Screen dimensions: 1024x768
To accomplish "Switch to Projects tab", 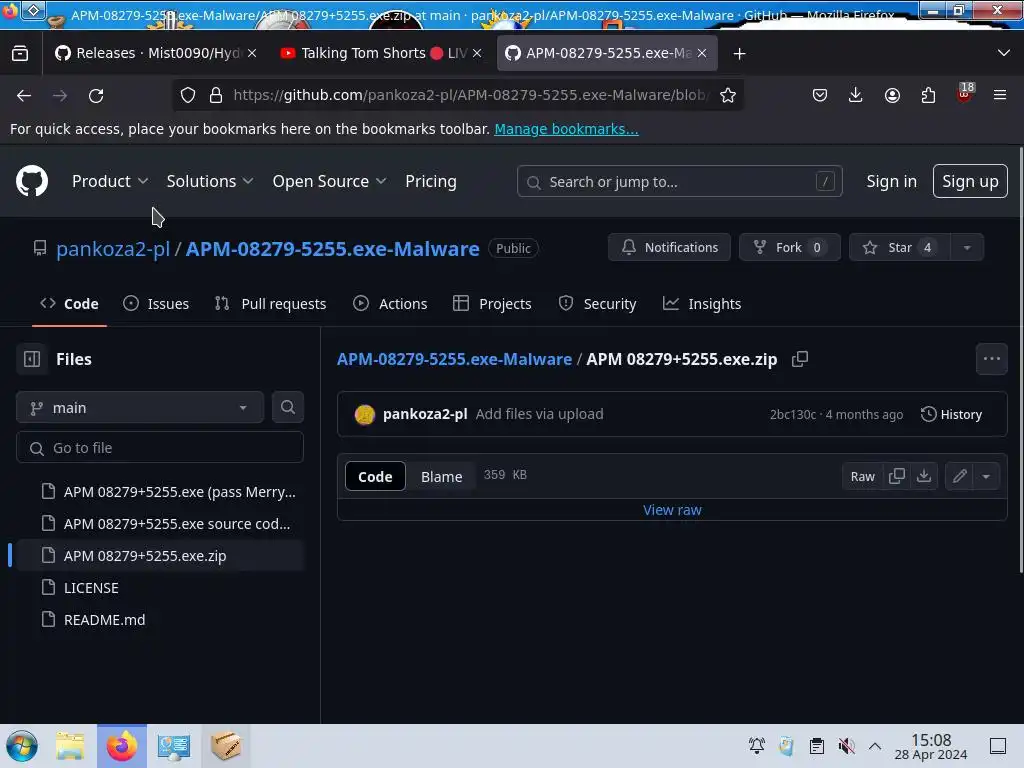I will (492, 304).
